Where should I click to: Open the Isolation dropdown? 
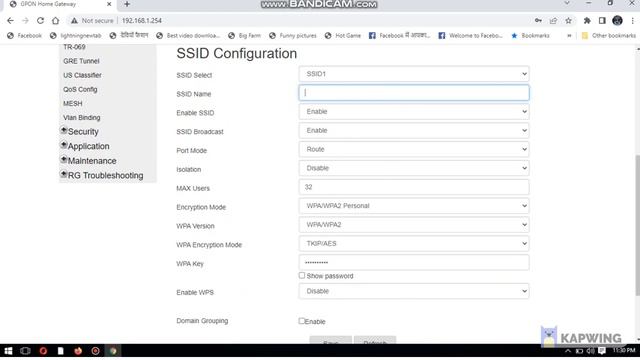[x=414, y=168]
